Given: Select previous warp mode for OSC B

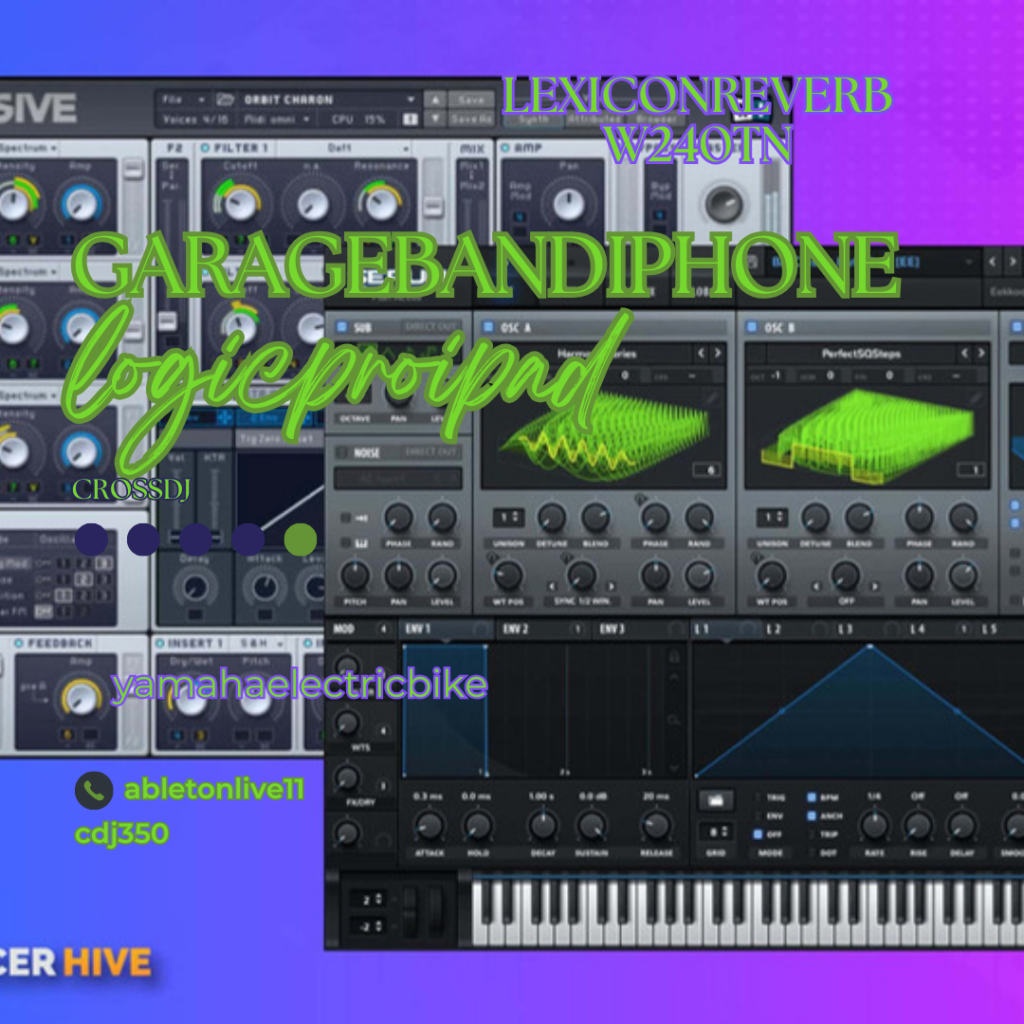Looking at the screenshot, I should point(816,586).
